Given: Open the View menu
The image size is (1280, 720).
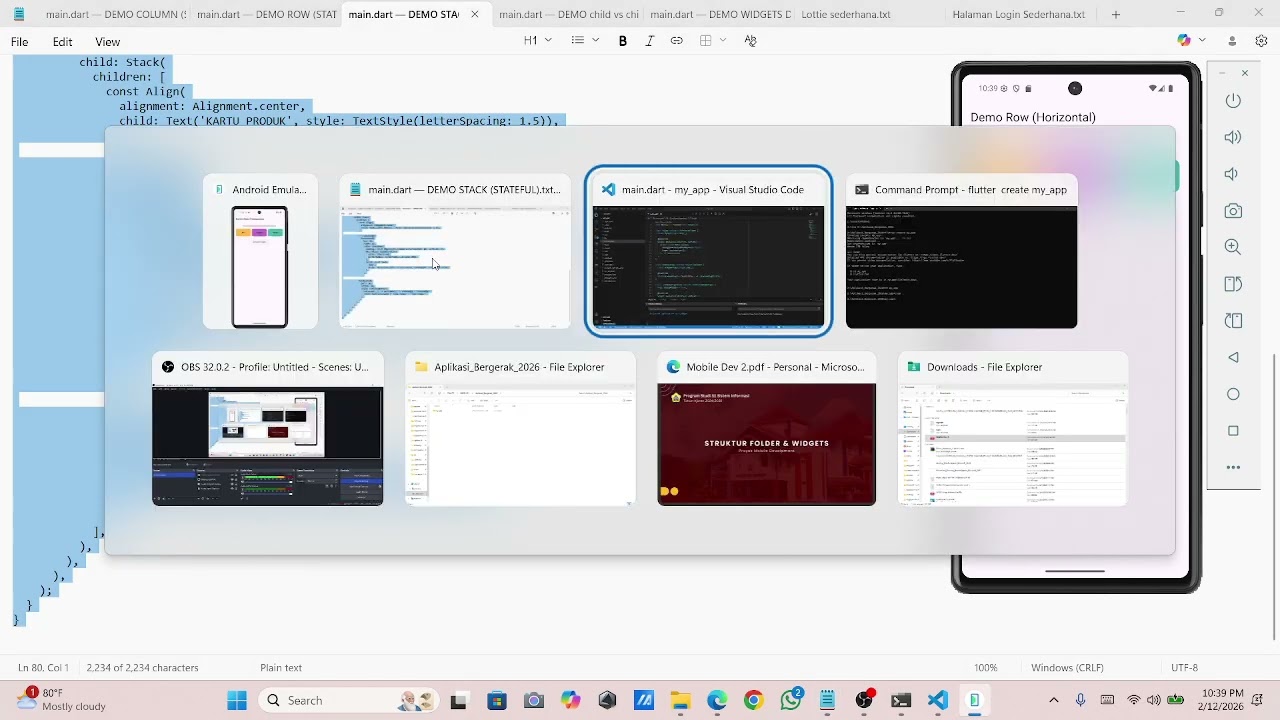Looking at the screenshot, I should click(108, 42).
